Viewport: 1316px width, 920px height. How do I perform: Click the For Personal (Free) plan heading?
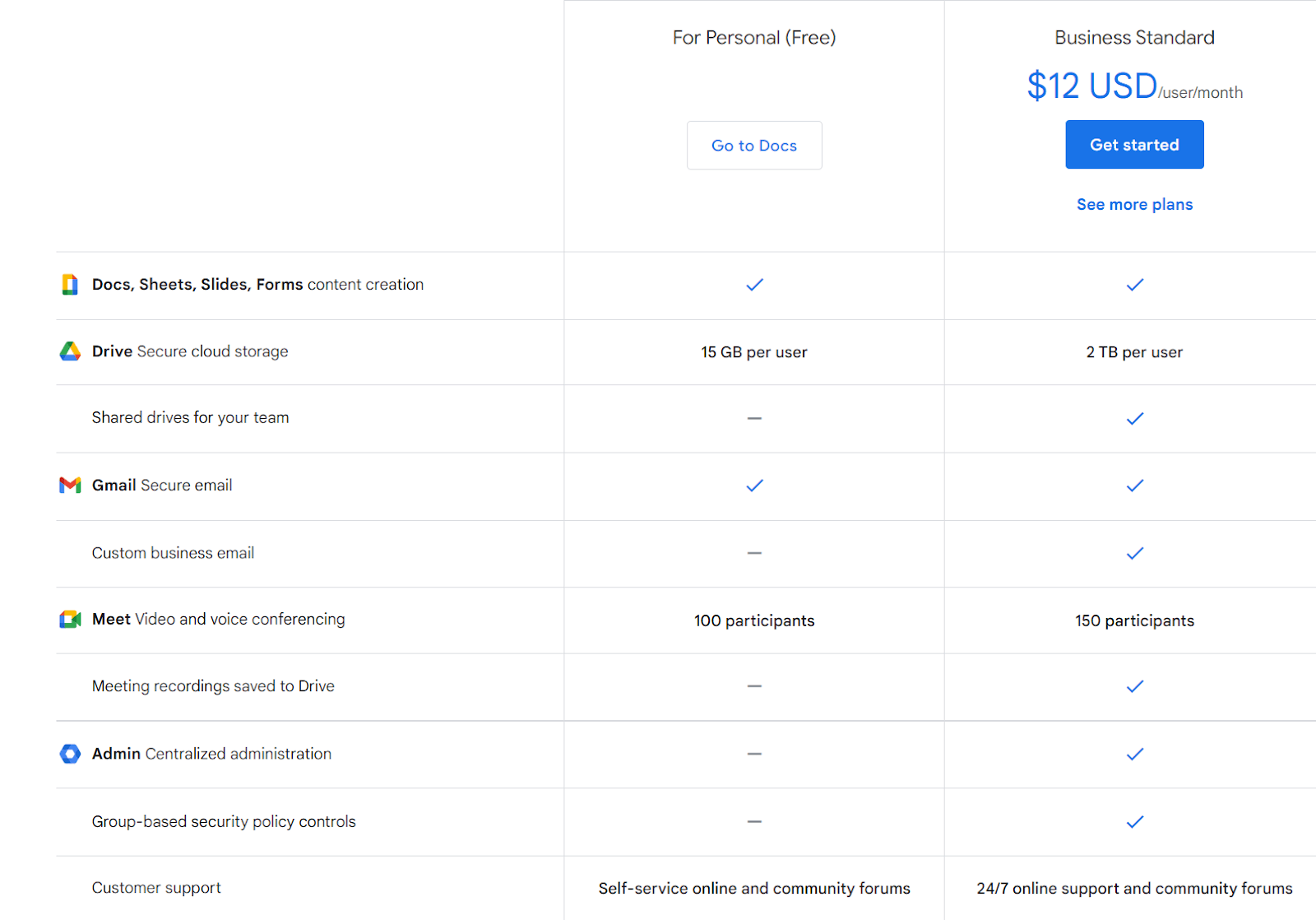click(x=754, y=38)
